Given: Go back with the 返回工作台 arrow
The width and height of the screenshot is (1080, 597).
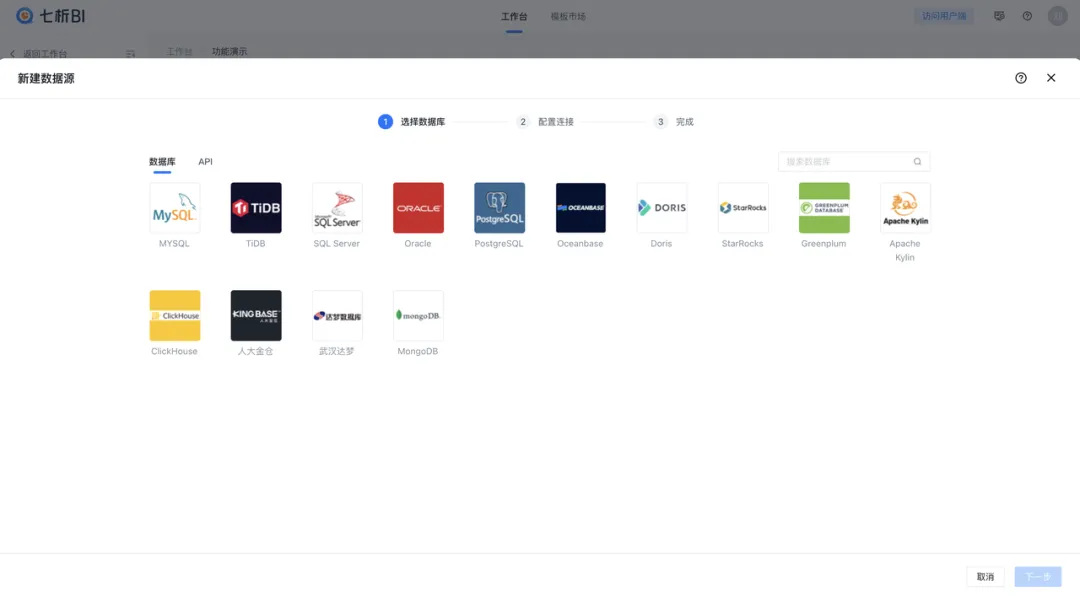Looking at the screenshot, I should pyautogui.click(x=12, y=54).
